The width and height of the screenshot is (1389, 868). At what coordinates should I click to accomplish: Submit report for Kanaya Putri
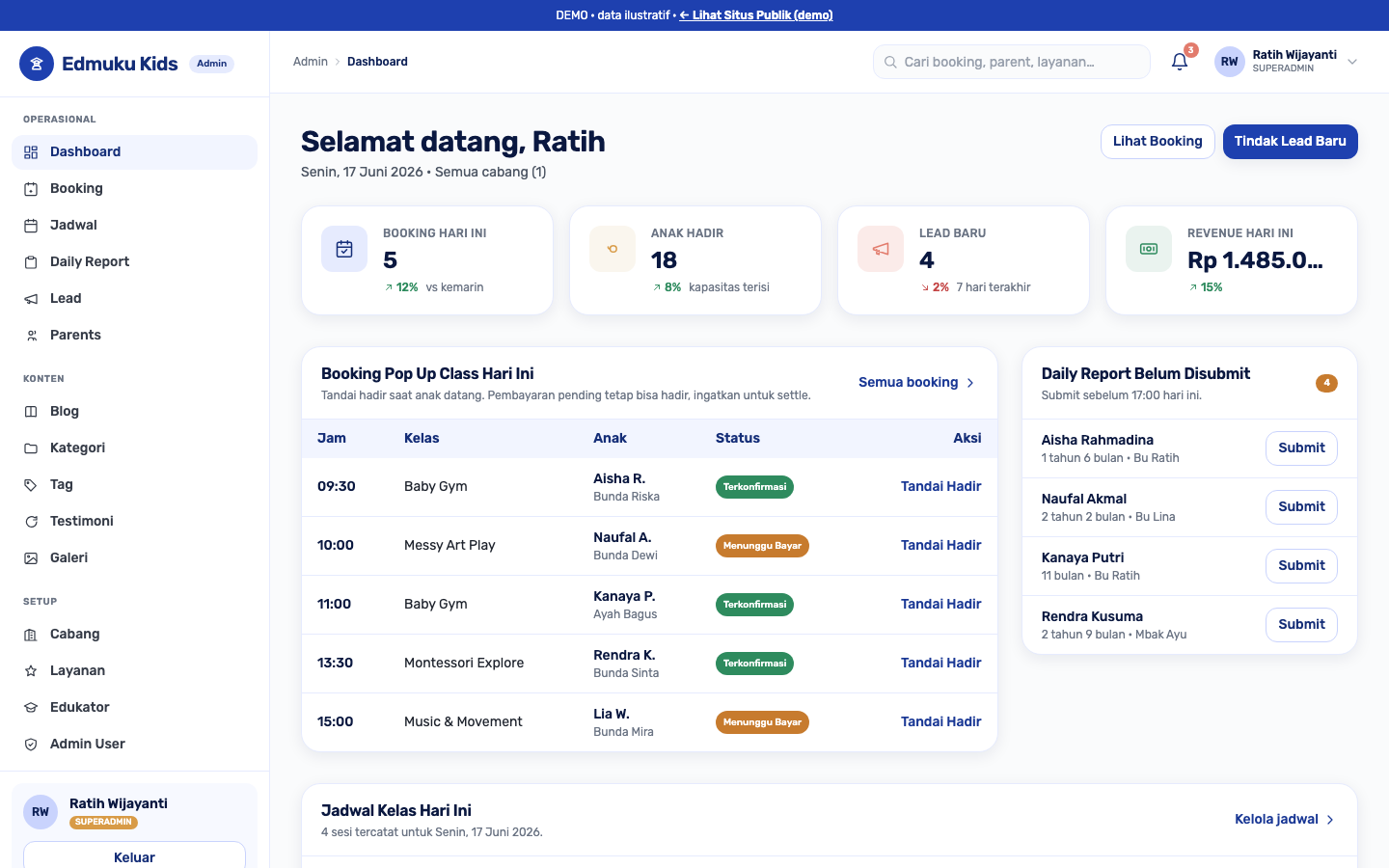[1301, 566]
